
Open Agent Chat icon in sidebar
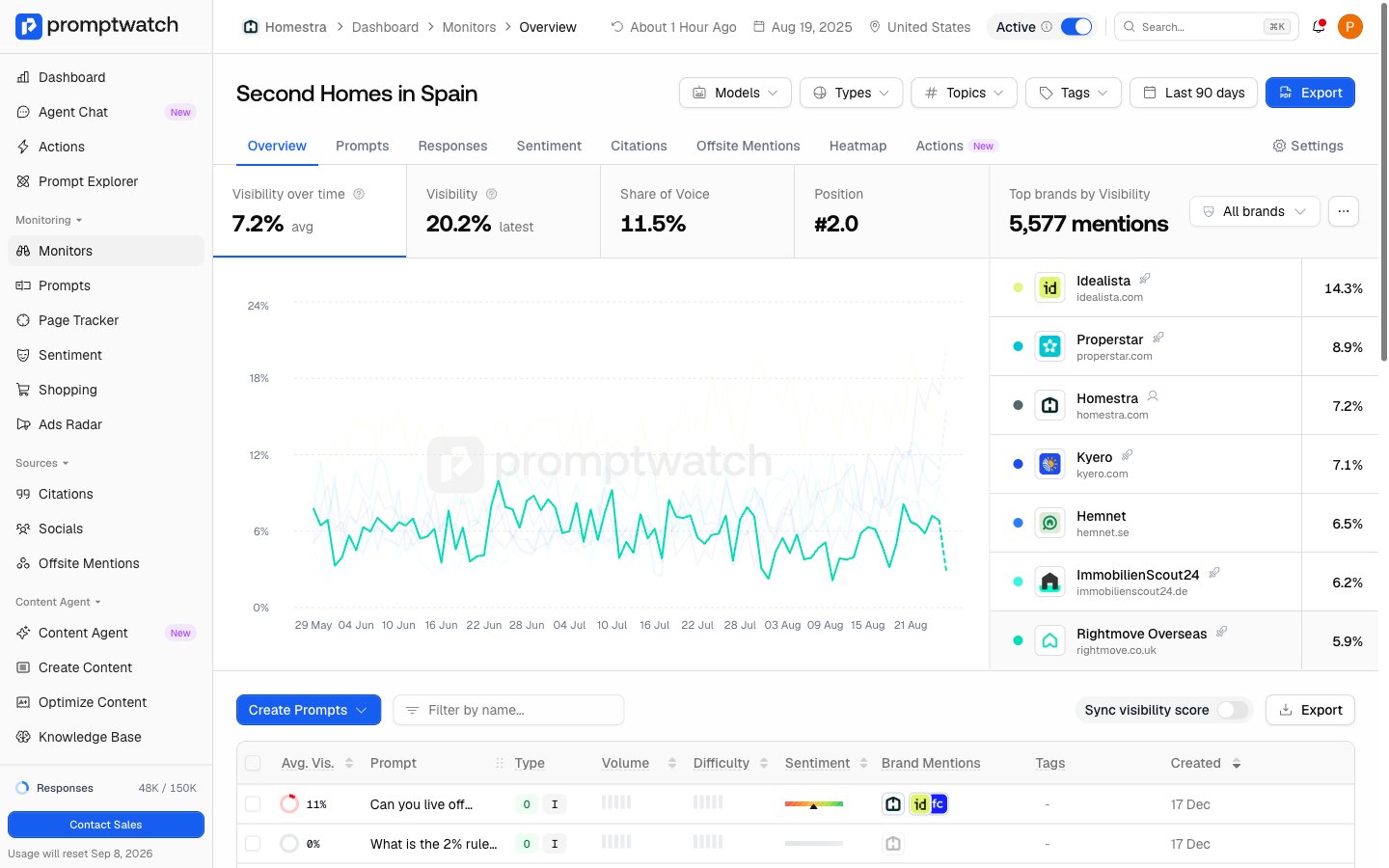point(23,112)
